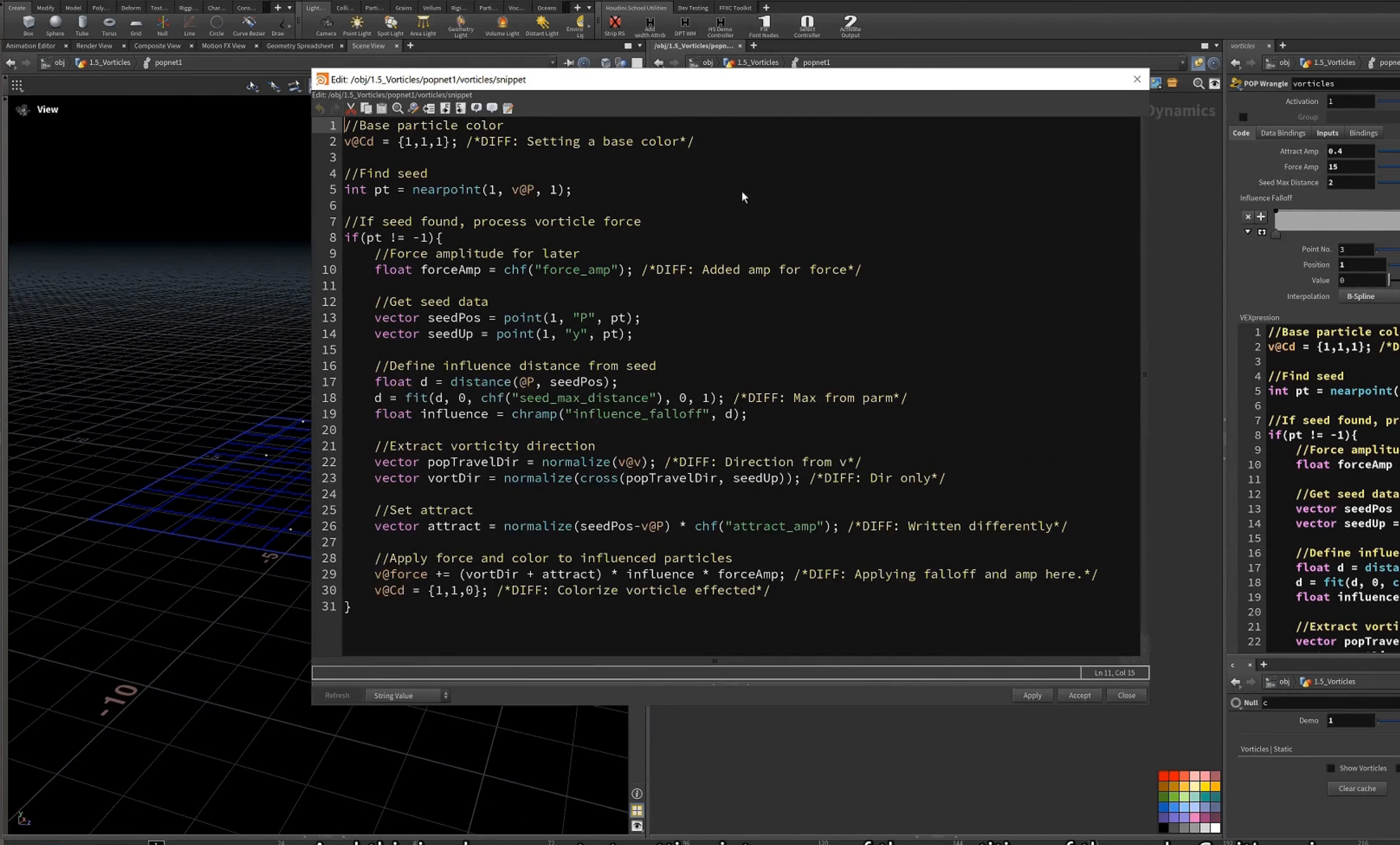
Task: Select the Sphere shelf tool
Action: click(x=55, y=26)
